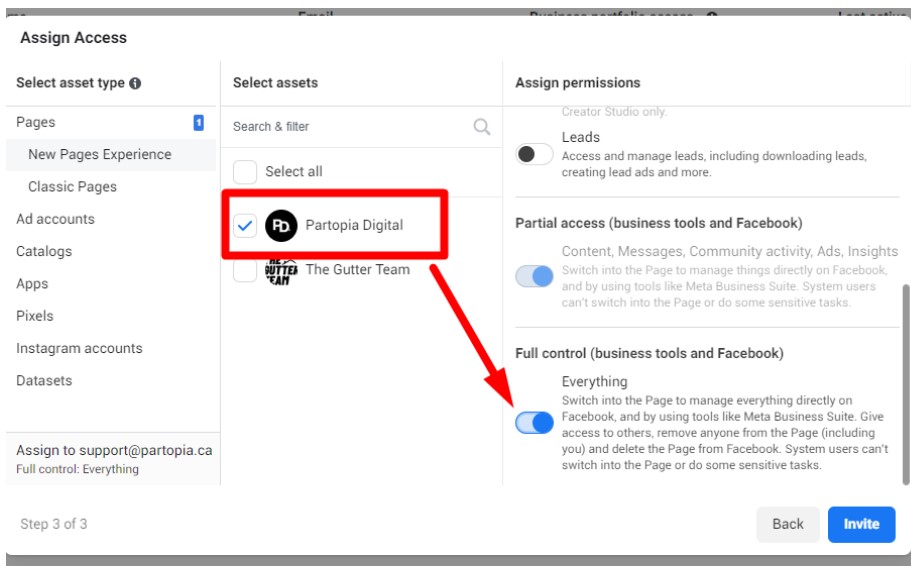Viewport: 911px width, 566px height.
Task: Uncheck the Partopia Digital checkbox
Action: 245,225
